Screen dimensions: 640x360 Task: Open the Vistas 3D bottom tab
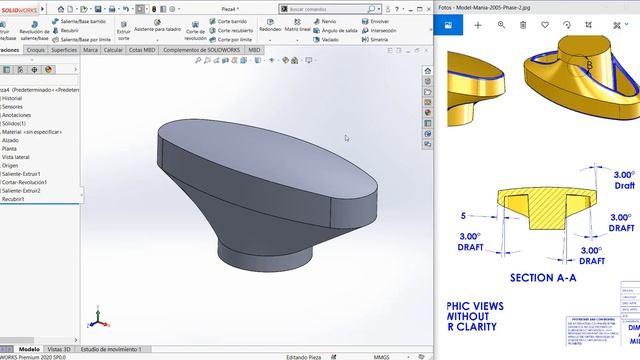(59, 349)
